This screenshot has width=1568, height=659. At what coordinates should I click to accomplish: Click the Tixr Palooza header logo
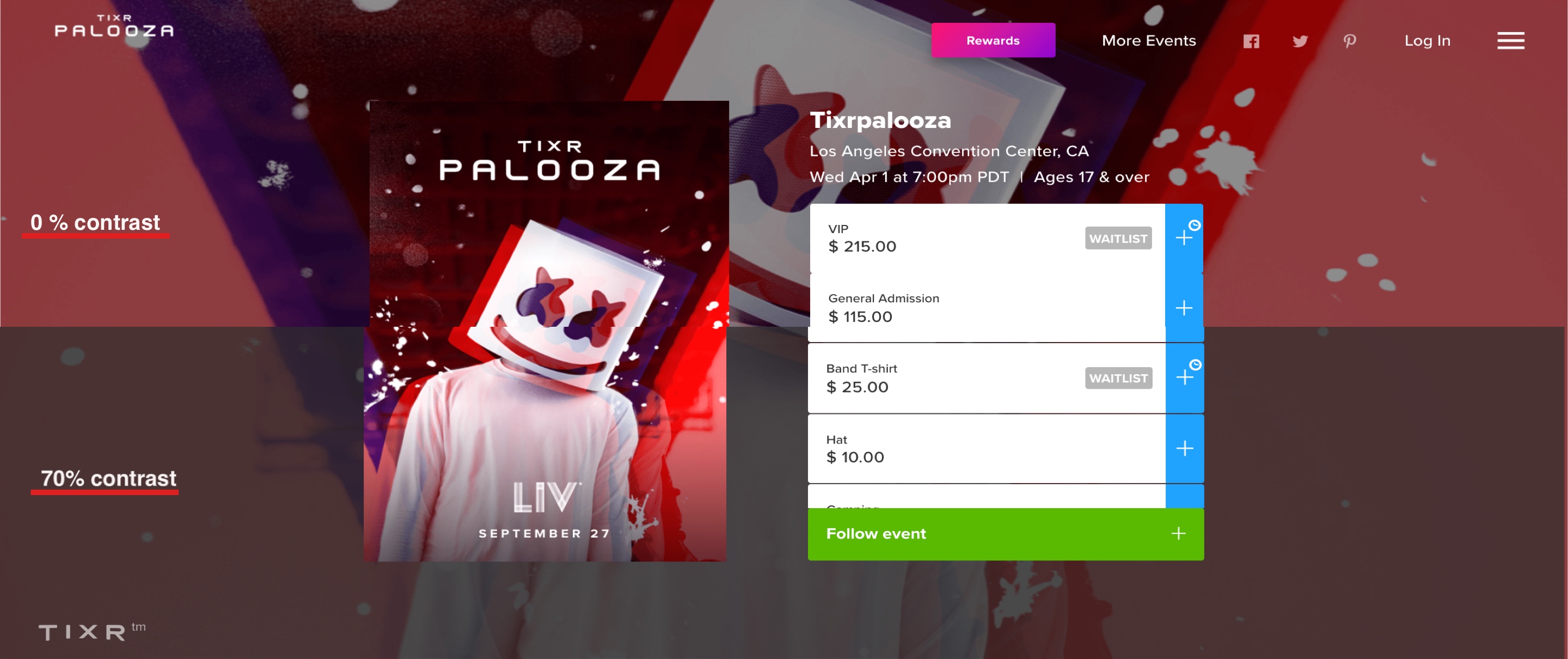(x=114, y=26)
